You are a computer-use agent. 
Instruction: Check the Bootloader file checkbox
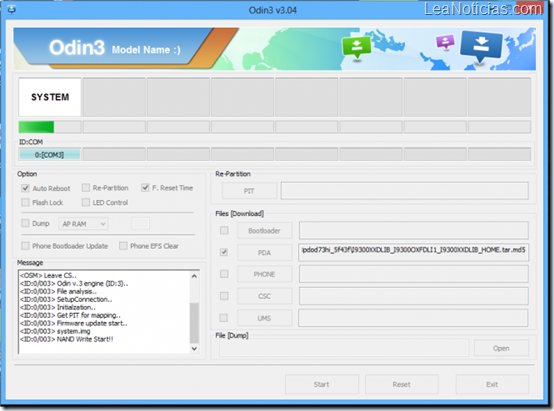click(224, 230)
